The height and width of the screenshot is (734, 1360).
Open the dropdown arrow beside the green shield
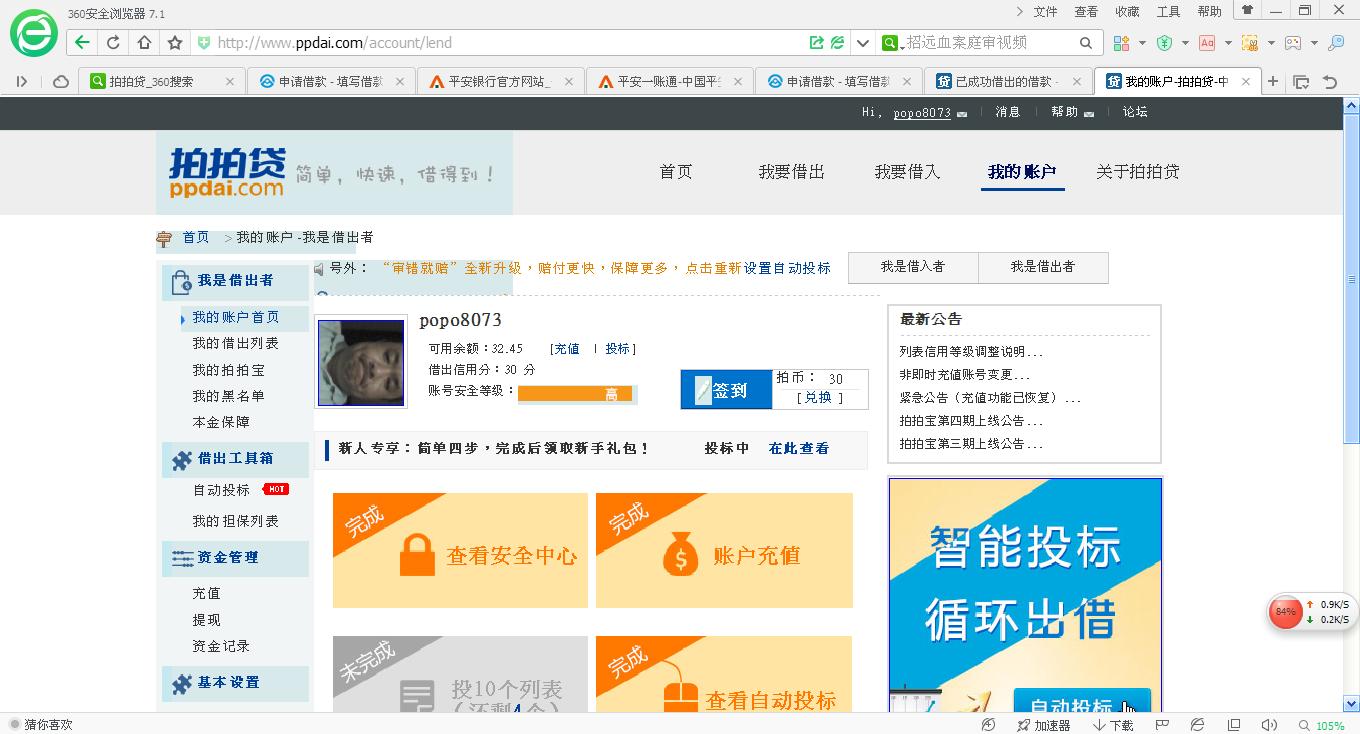coord(1185,43)
